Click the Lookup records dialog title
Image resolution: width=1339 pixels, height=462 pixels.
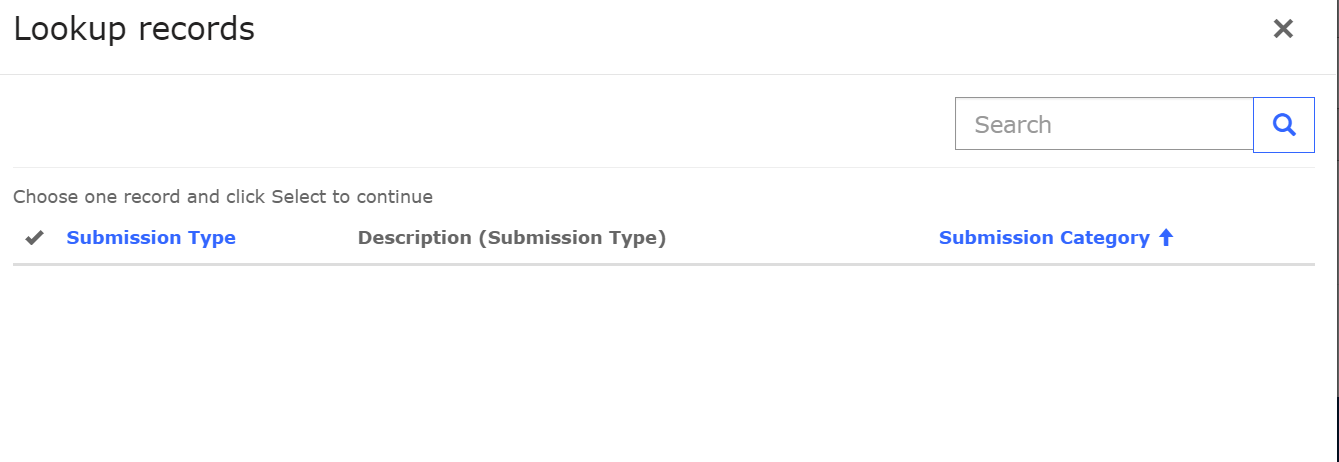coord(134,30)
